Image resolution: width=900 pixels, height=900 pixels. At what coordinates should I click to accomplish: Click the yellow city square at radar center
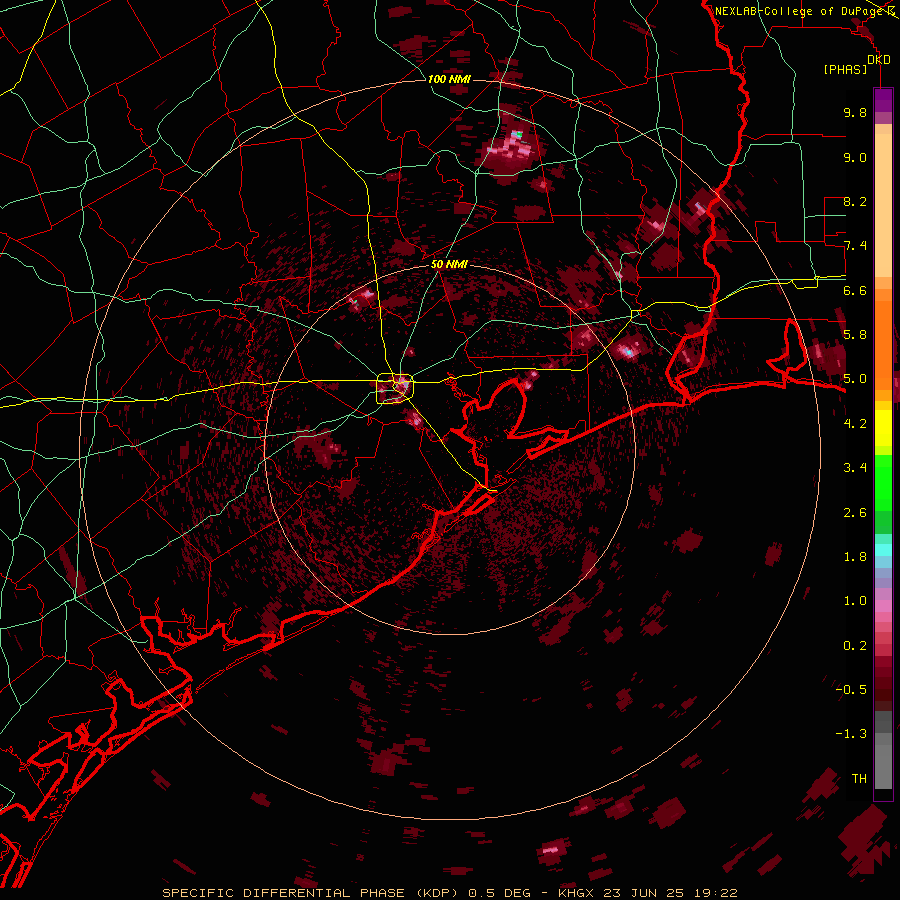[395, 388]
